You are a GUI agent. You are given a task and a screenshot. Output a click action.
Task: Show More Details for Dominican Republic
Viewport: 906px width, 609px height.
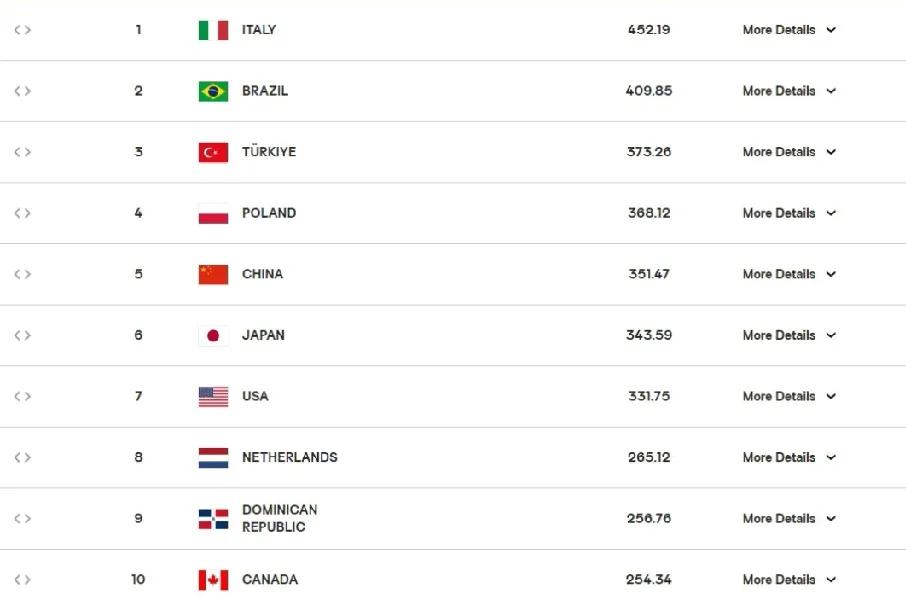point(789,518)
